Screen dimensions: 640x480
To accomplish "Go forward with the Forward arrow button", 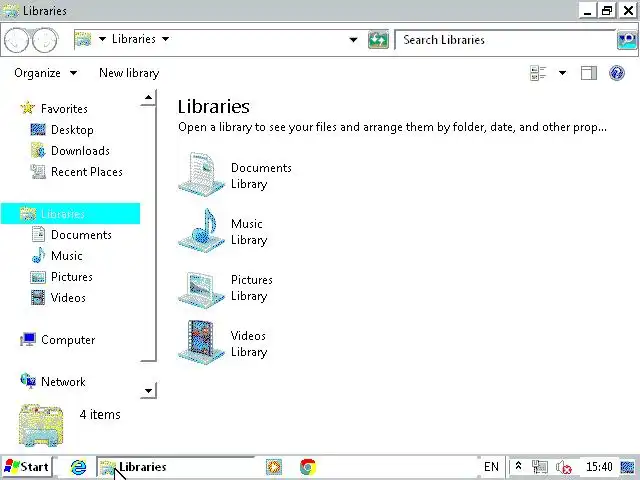I will 44,40.
